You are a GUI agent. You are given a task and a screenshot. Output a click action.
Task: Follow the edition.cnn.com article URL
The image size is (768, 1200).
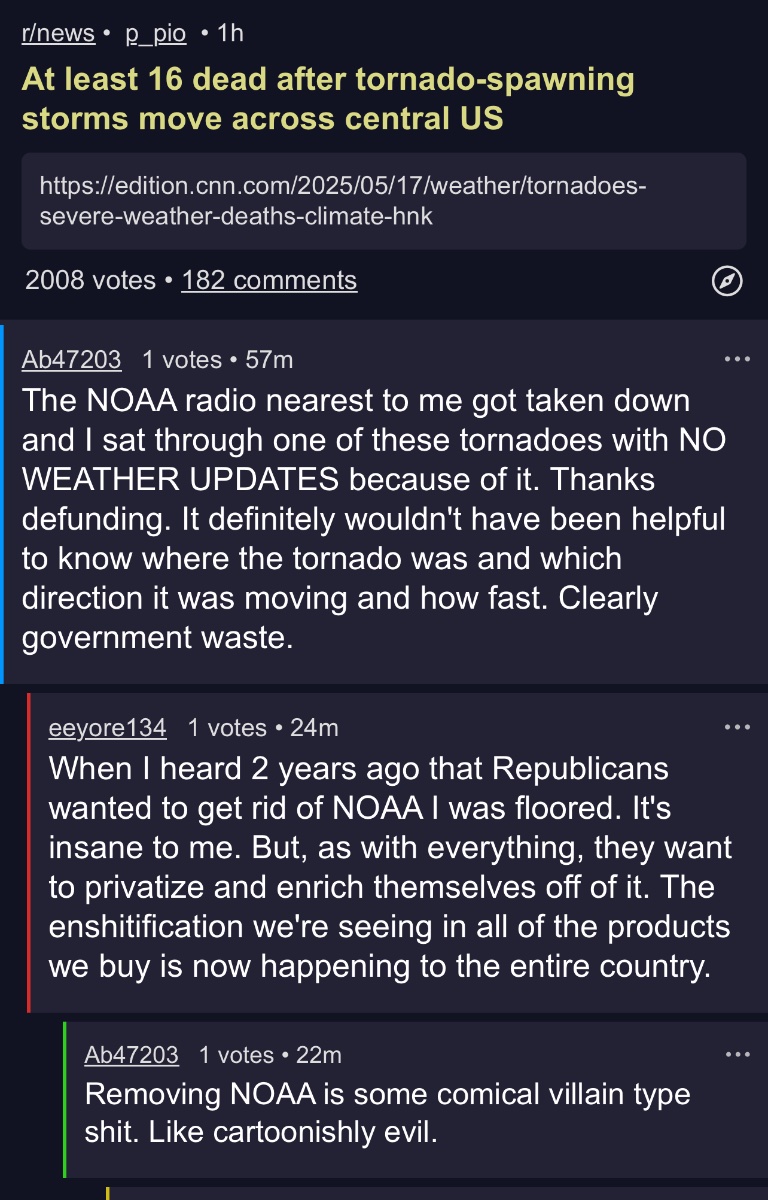(x=384, y=200)
